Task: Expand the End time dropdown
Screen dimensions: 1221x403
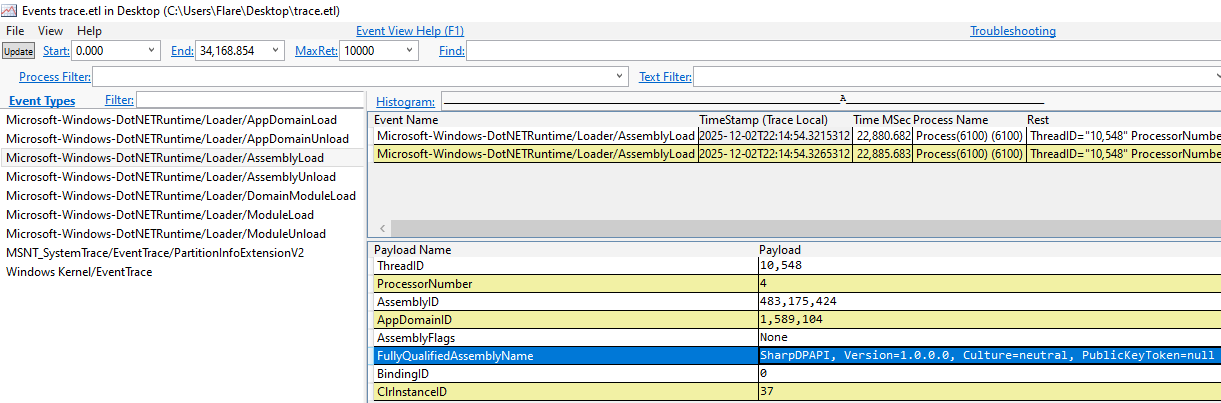Action: (275, 51)
